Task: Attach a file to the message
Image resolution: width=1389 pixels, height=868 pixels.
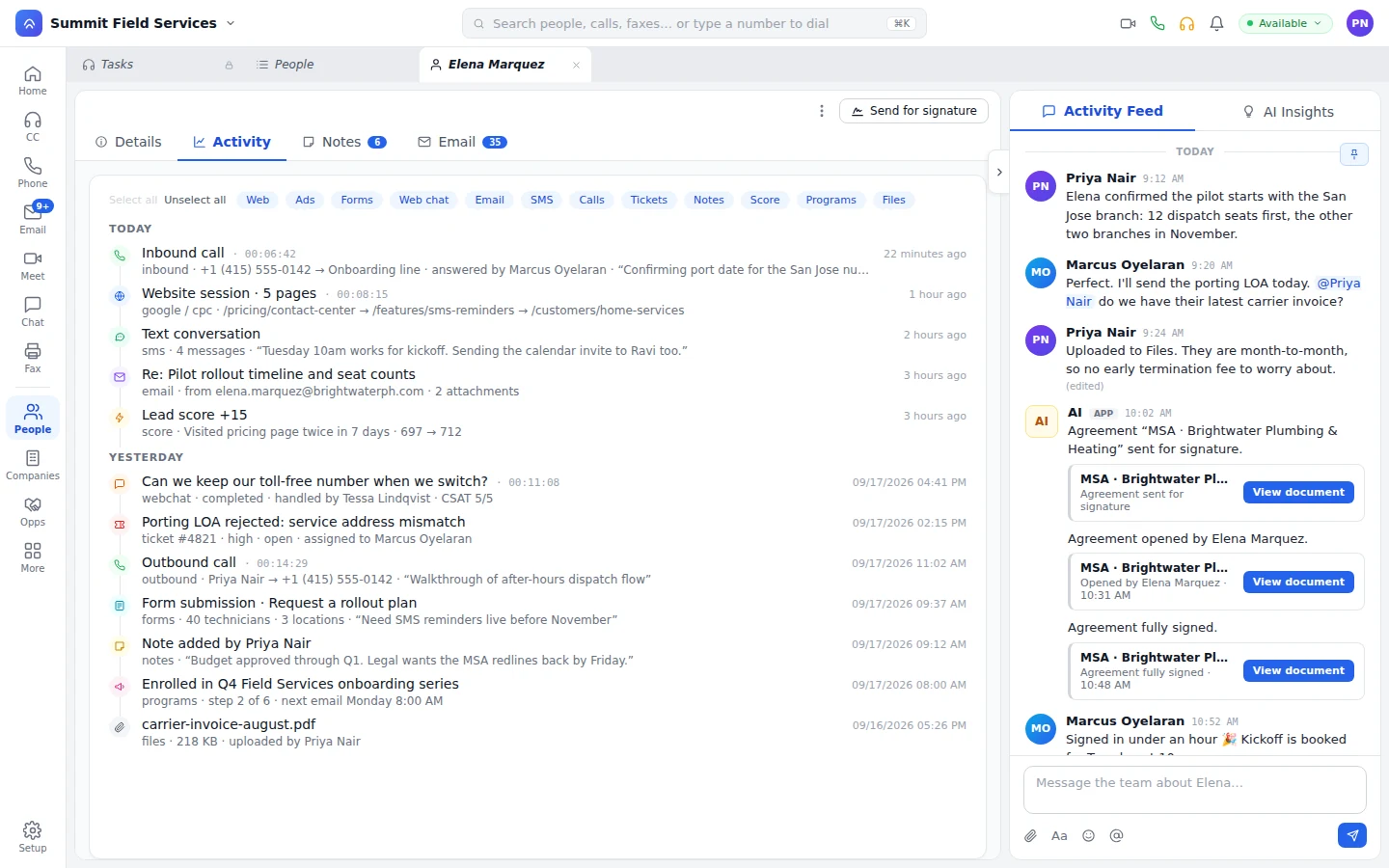Action: coord(1030,836)
